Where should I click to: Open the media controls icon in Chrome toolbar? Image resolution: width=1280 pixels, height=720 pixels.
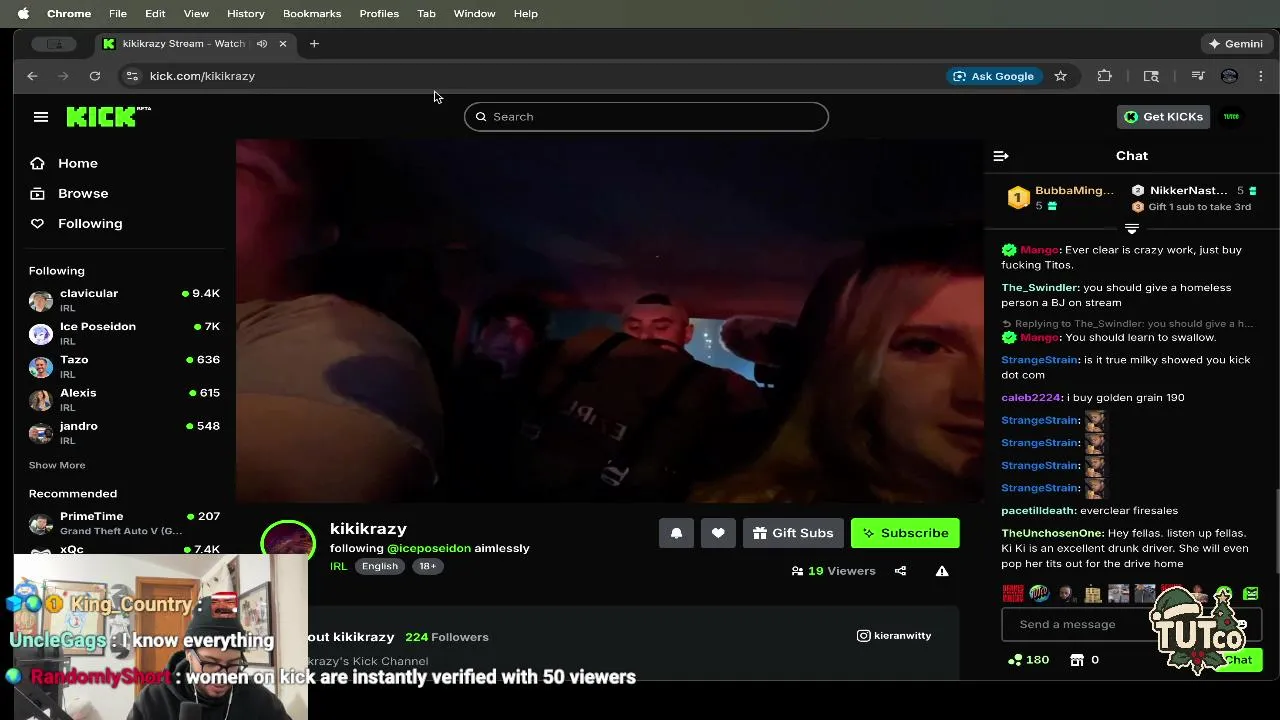(x=1197, y=76)
